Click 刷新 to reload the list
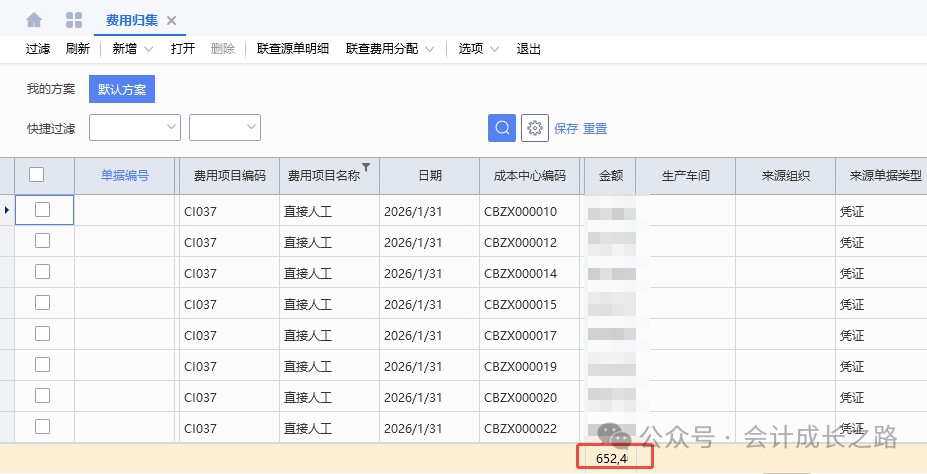This screenshot has height=474, width=927. click(77, 49)
